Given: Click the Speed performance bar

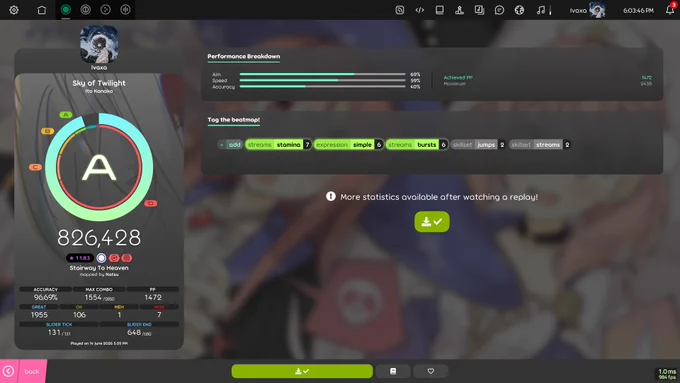Looking at the screenshot, I should pyautogui.click(x=323, y=80).
